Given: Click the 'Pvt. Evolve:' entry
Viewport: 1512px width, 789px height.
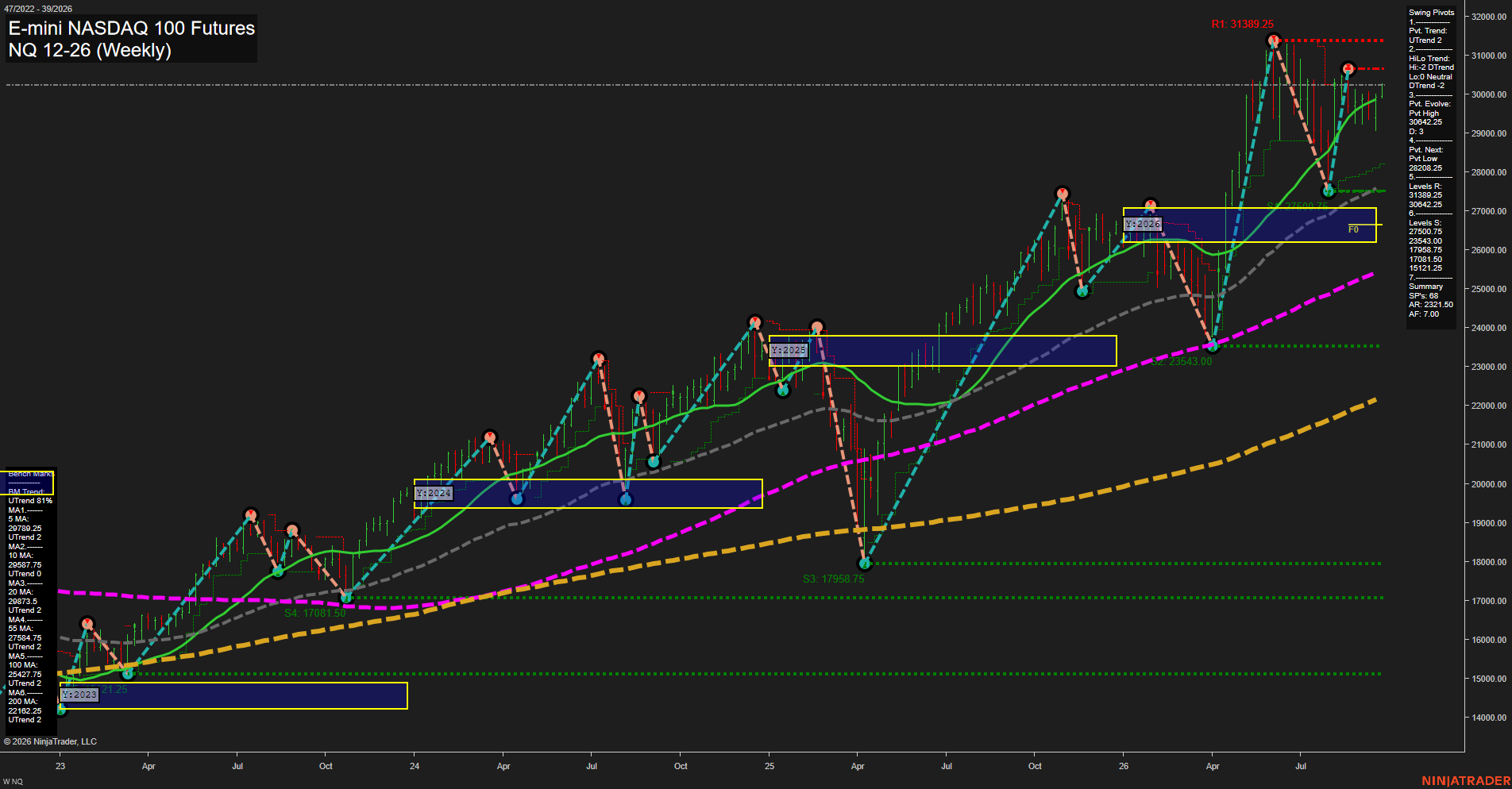Looking at the screenshot, I should (1429, 104).
